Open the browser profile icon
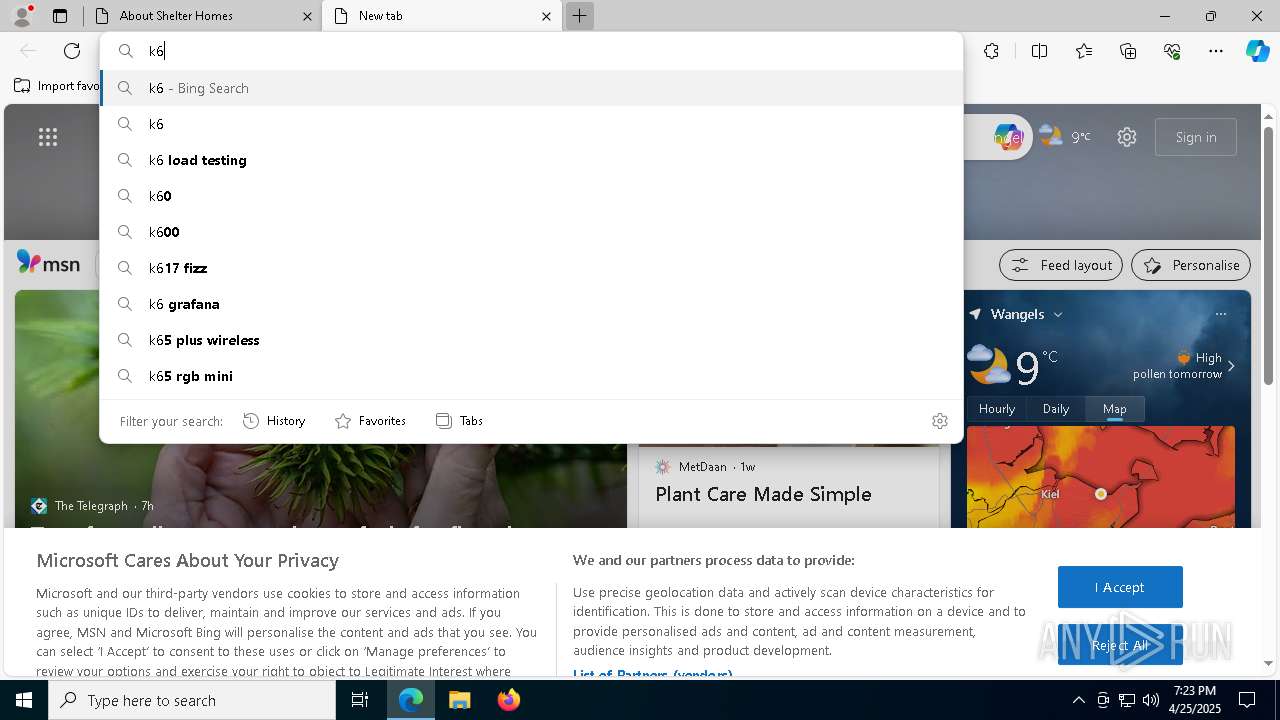Viewport: 1280px width, 720px height. click(22, 15)
